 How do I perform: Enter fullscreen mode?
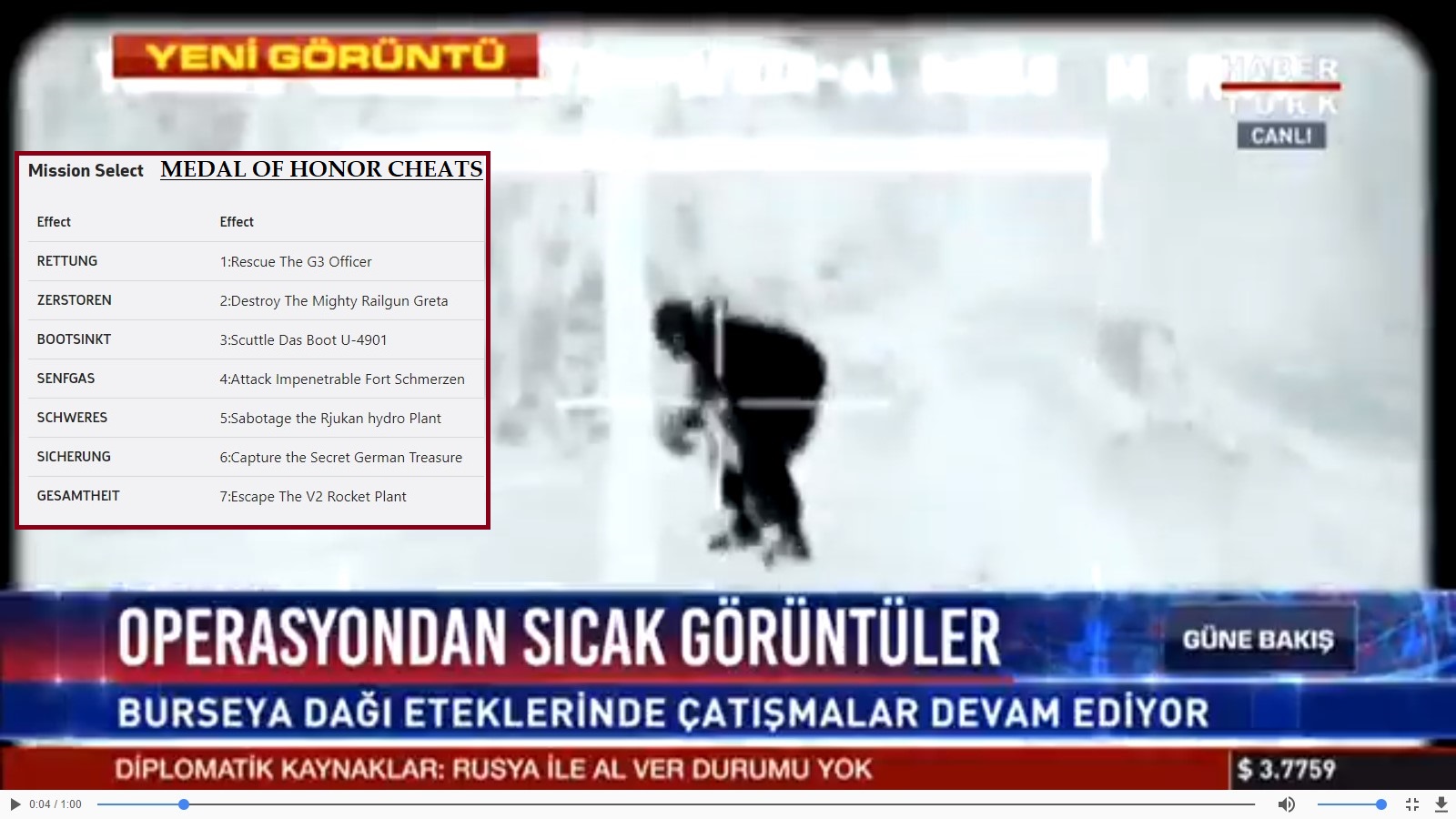point(1412,804)
